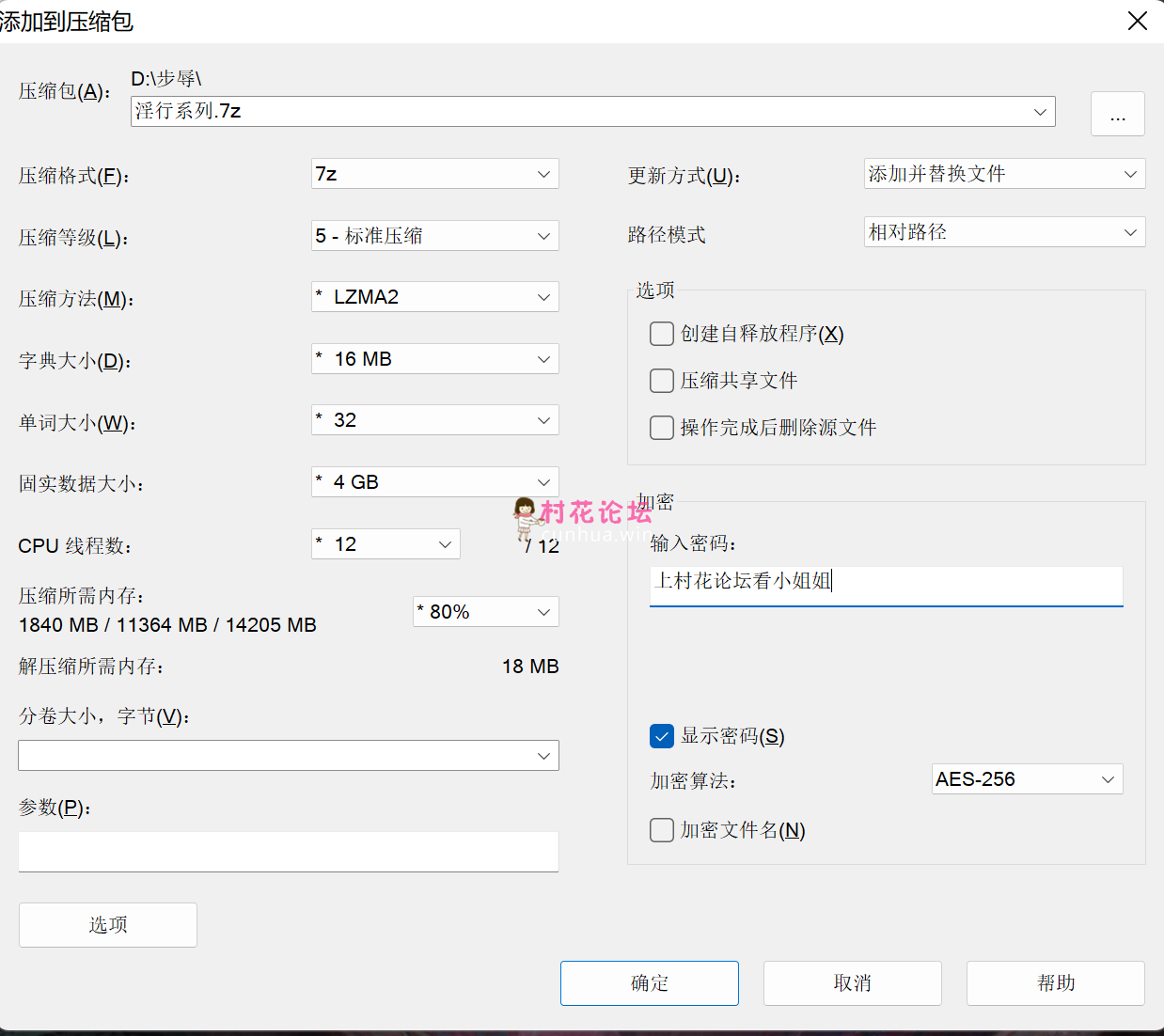
Task: Click the 确定 button
Action: point(649,983)
